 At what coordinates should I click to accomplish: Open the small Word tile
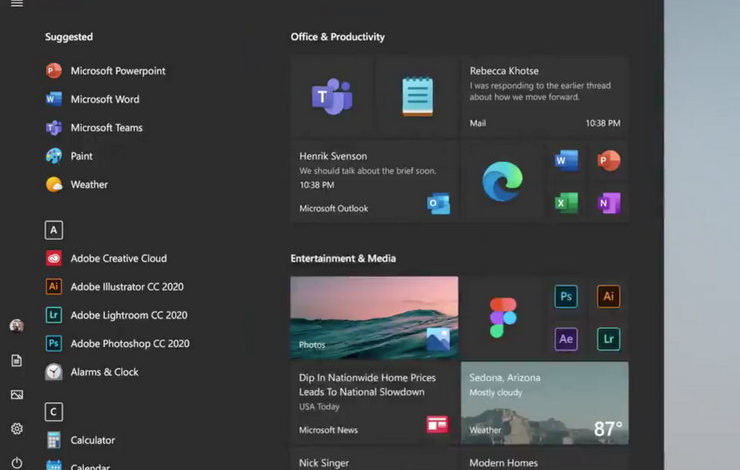pos(566,160)
